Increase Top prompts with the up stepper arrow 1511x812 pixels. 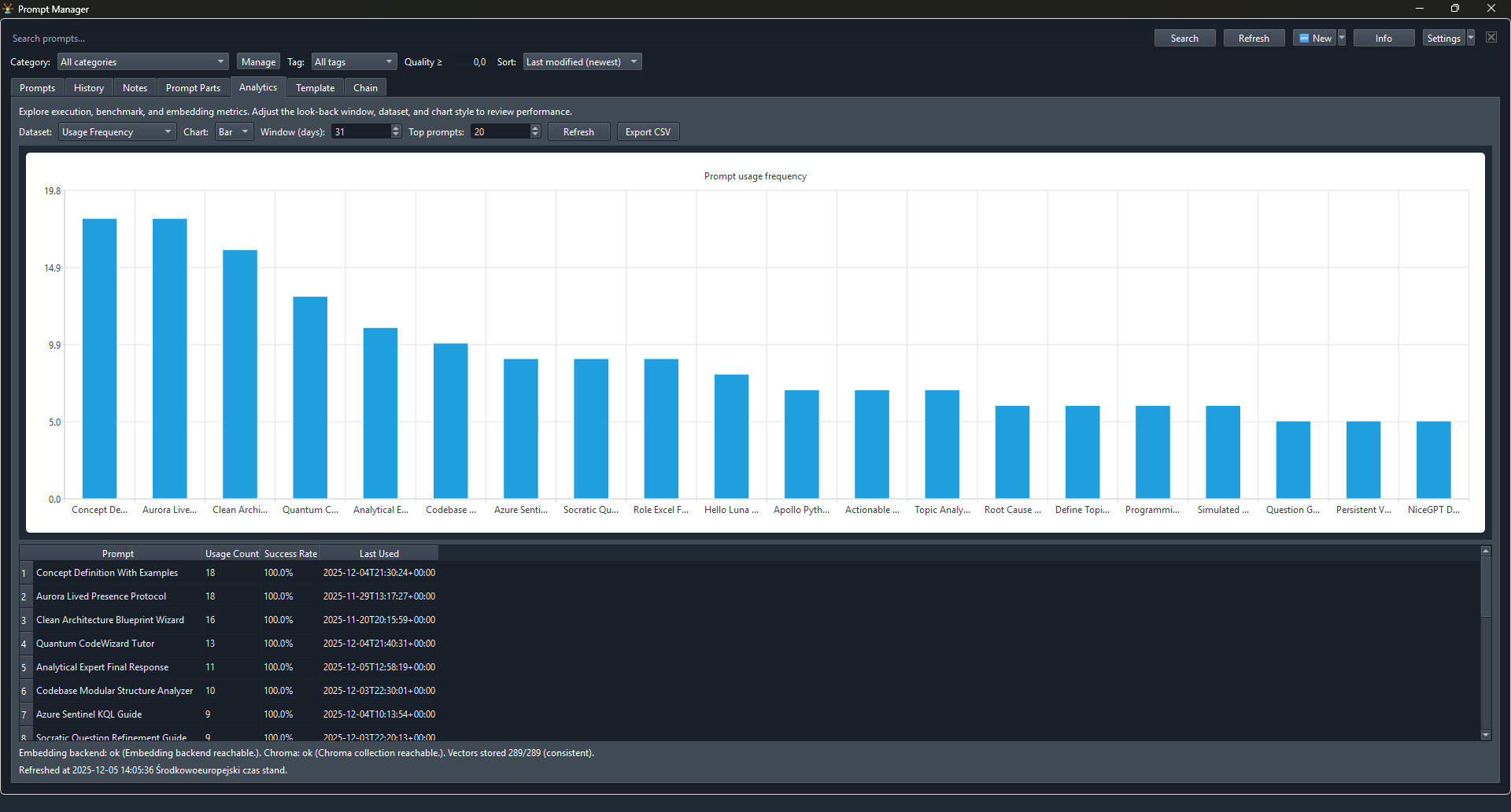pos(535,127)
